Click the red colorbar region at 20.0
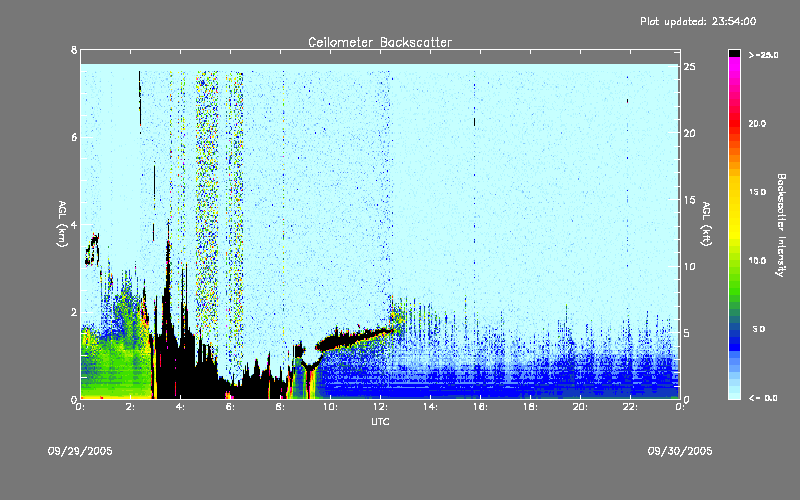800x500 pixels. (x=734, y=123)
